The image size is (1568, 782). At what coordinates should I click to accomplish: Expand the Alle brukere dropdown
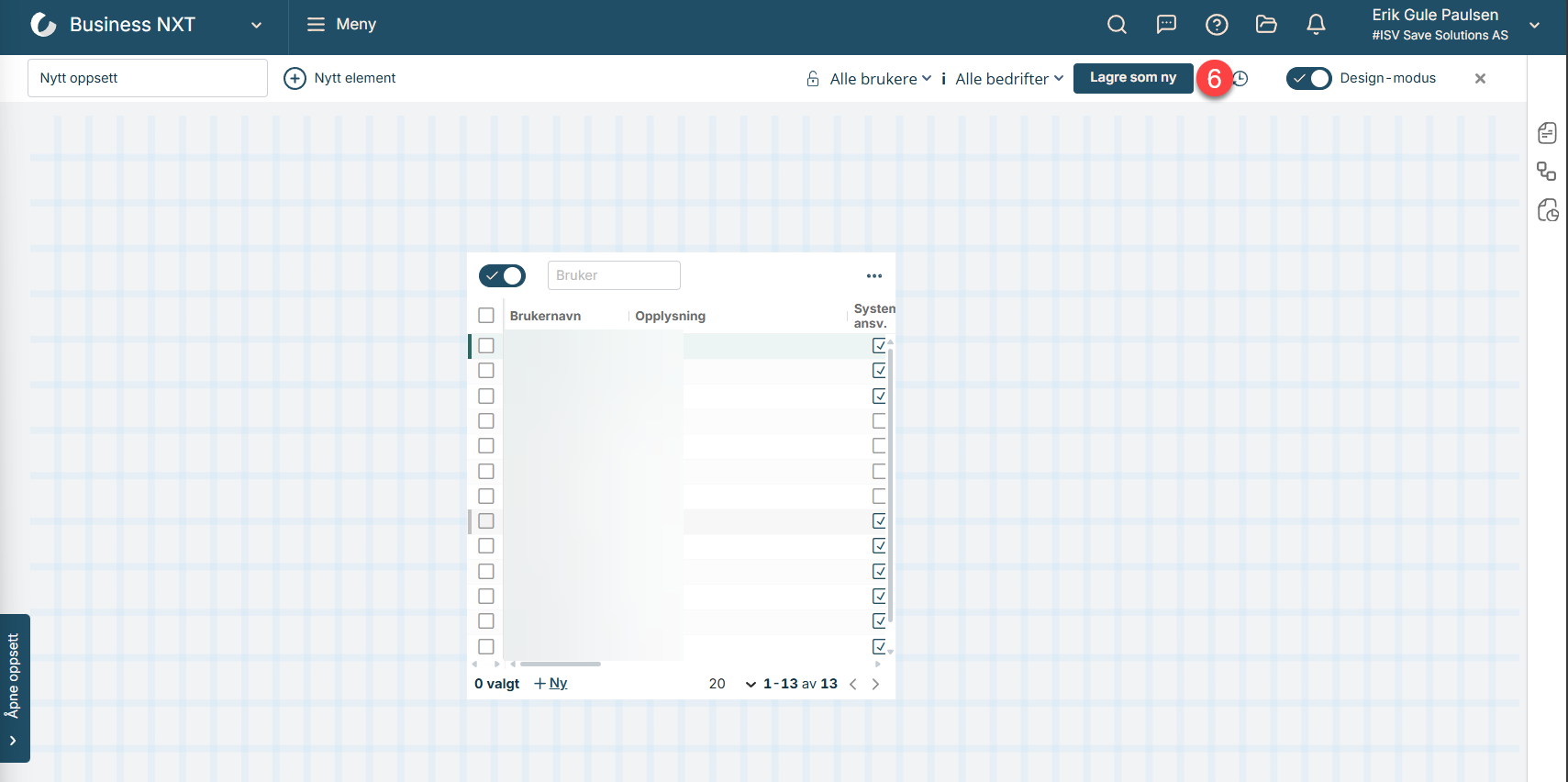coord(880,79)
